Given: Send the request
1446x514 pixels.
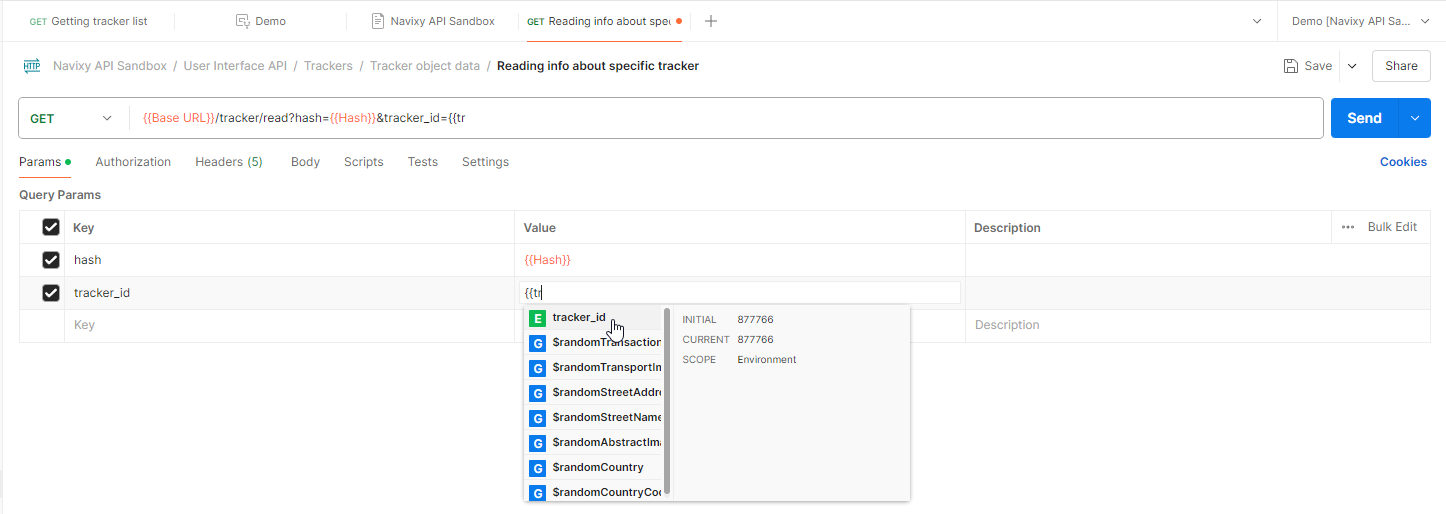Looking at the screenshot, I should [1364, 118].
